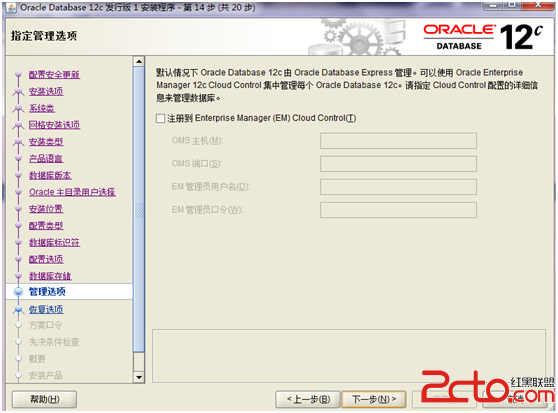The width and height of the screenshot is (558, 413).
Task: Enable the Enterprise Manager Cloud Control registration checkbox
Action: (x=160, y=118)
